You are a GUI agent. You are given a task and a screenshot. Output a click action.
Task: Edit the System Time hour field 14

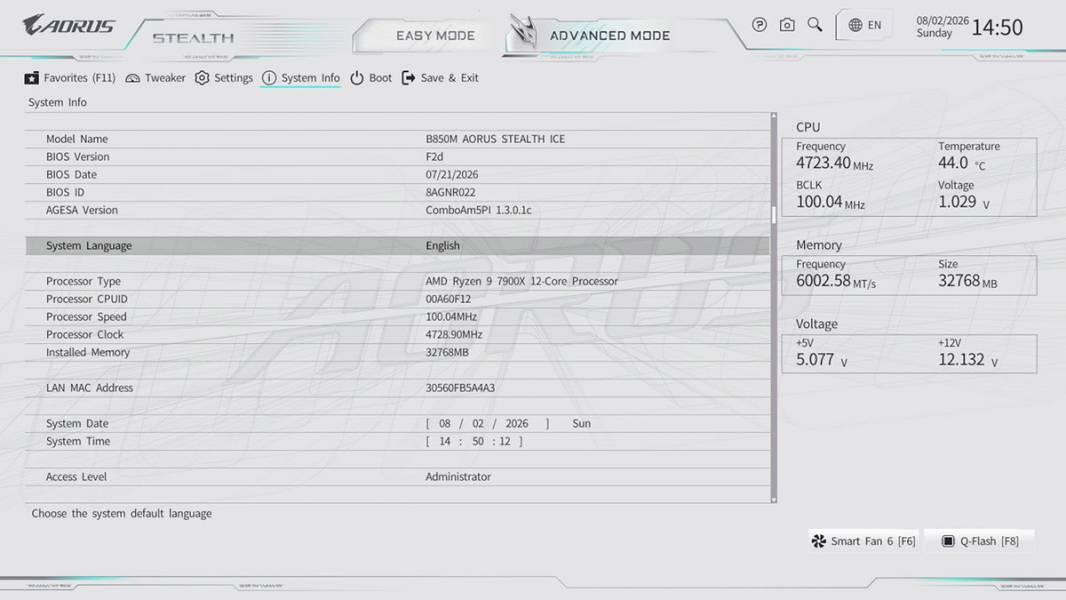(445, 441)
